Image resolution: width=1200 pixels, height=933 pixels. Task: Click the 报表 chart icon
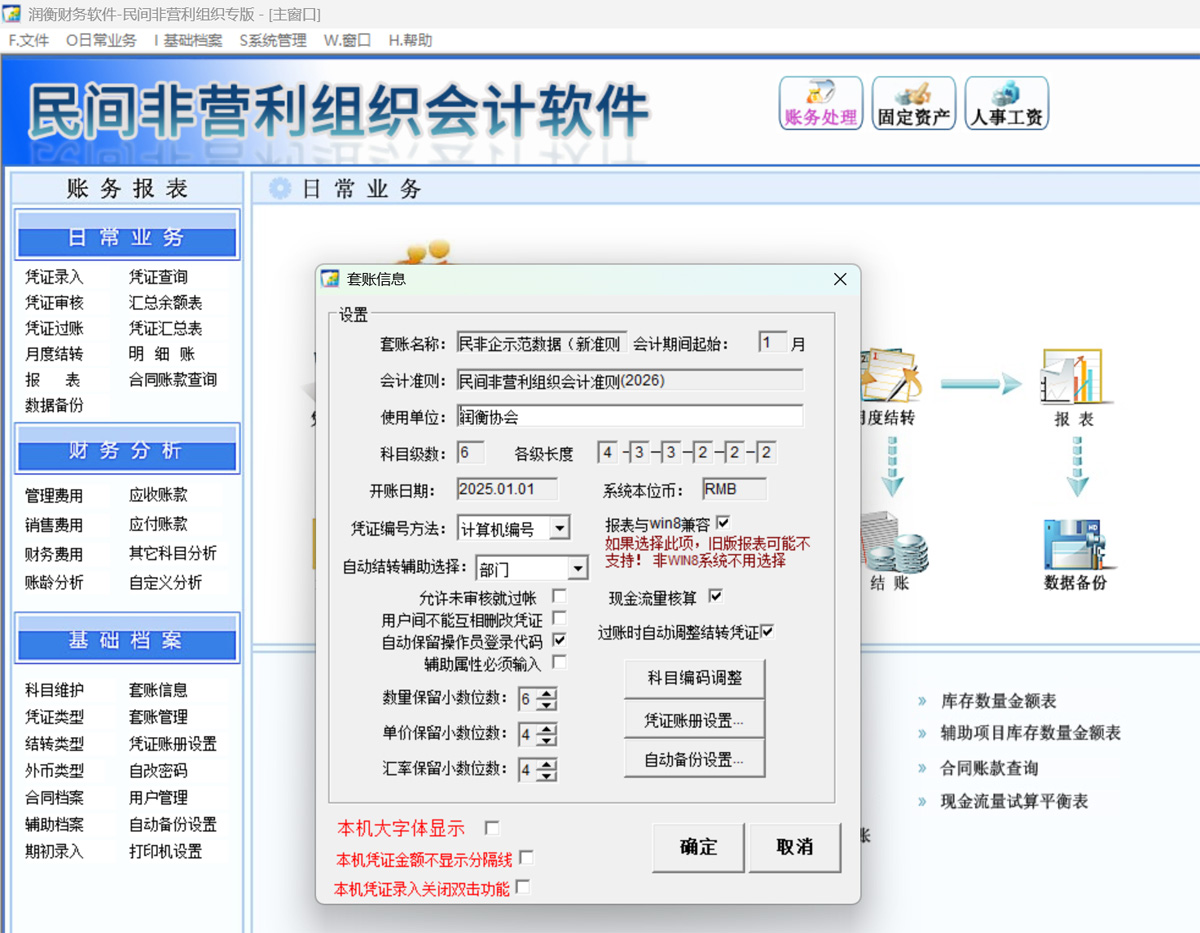tap(1072, 377)
